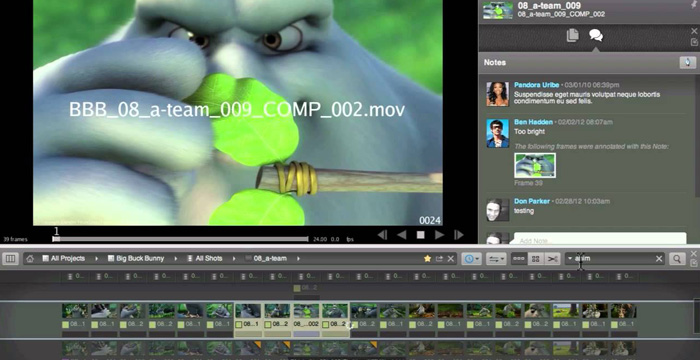
Task: Click the playback scrub bar
Action: pos(180,239)
